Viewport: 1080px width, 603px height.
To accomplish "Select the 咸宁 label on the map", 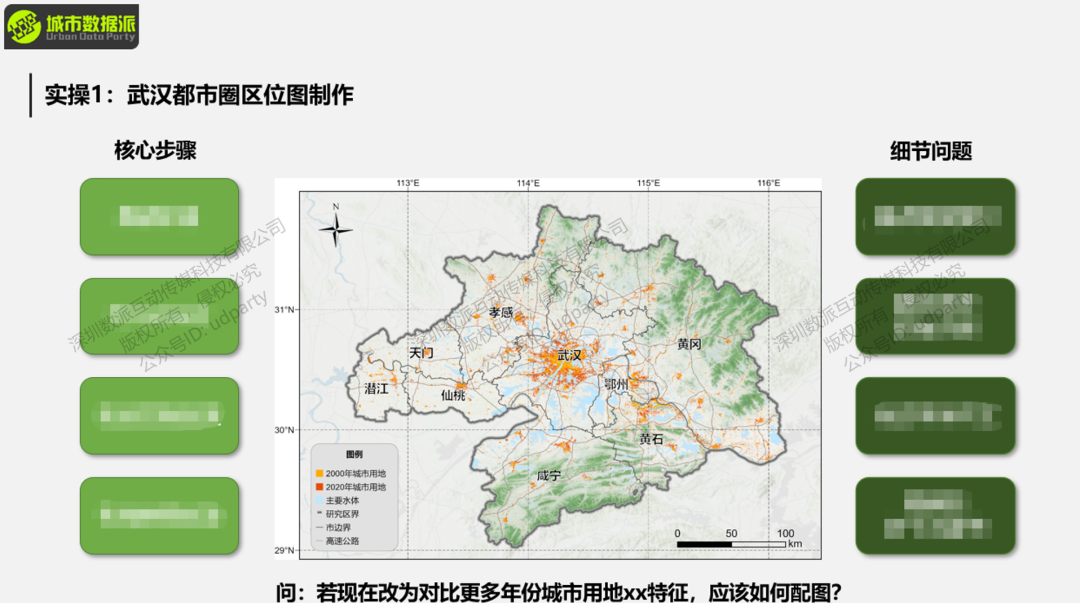I will (x=549, y=475).
